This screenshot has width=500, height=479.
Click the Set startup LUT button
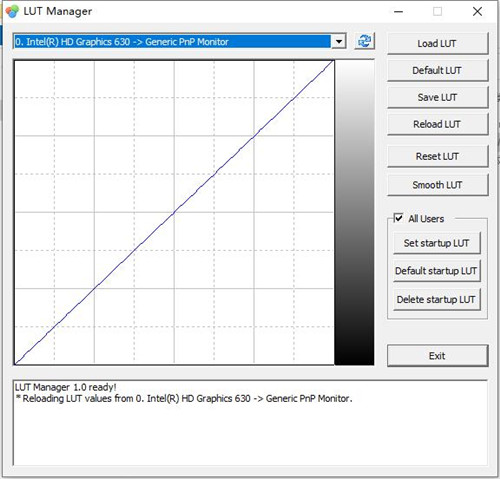(x=437, y=243)
